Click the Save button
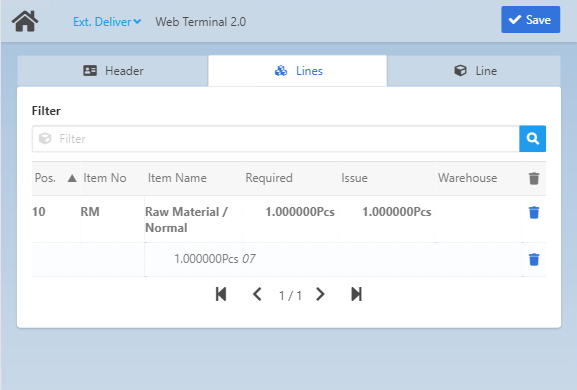 pyautogui.click(x=530, y=20)
